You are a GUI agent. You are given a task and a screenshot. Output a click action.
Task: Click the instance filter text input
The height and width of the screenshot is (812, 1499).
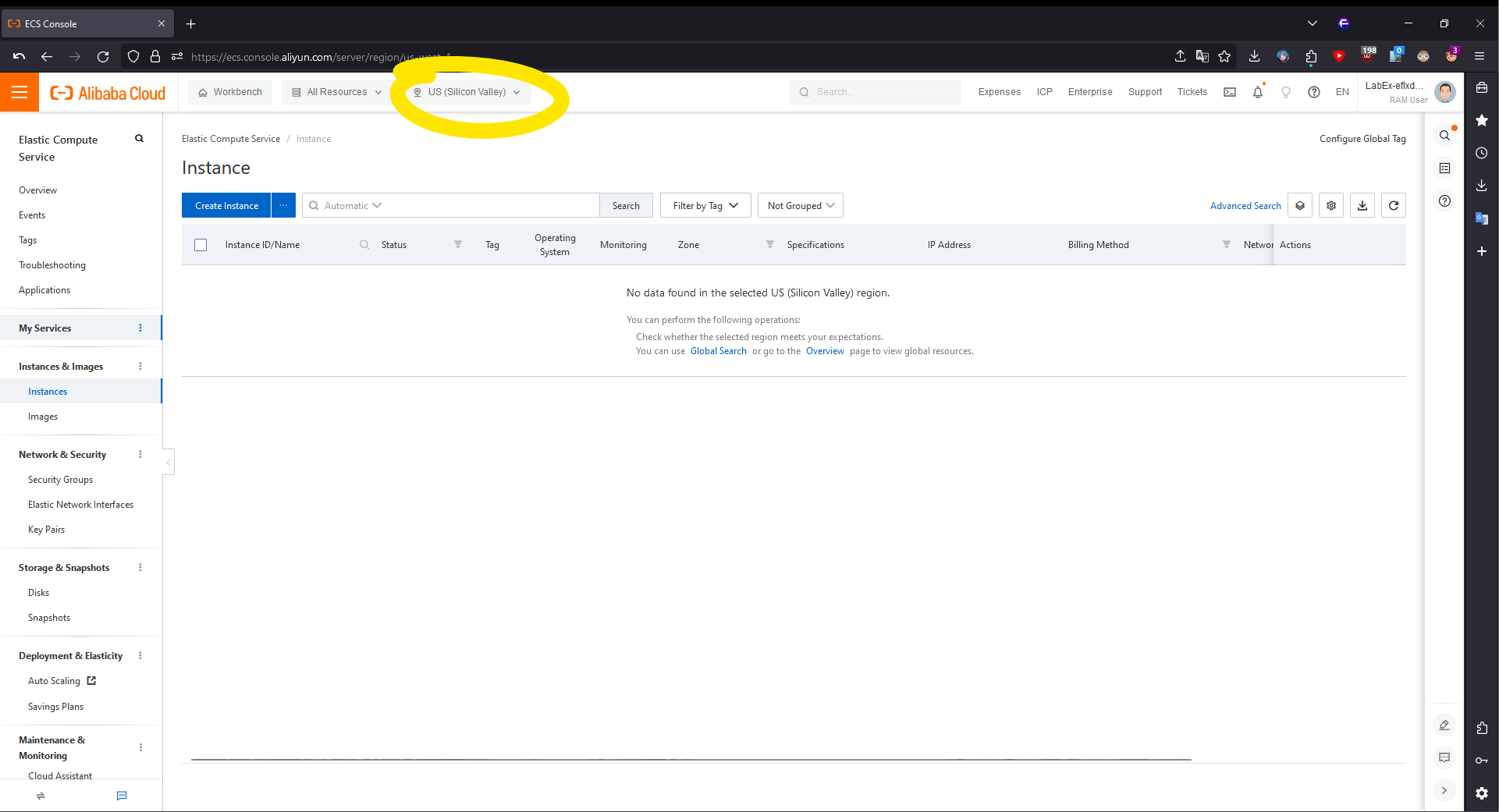pyautogui.click(x=490, y=206)
